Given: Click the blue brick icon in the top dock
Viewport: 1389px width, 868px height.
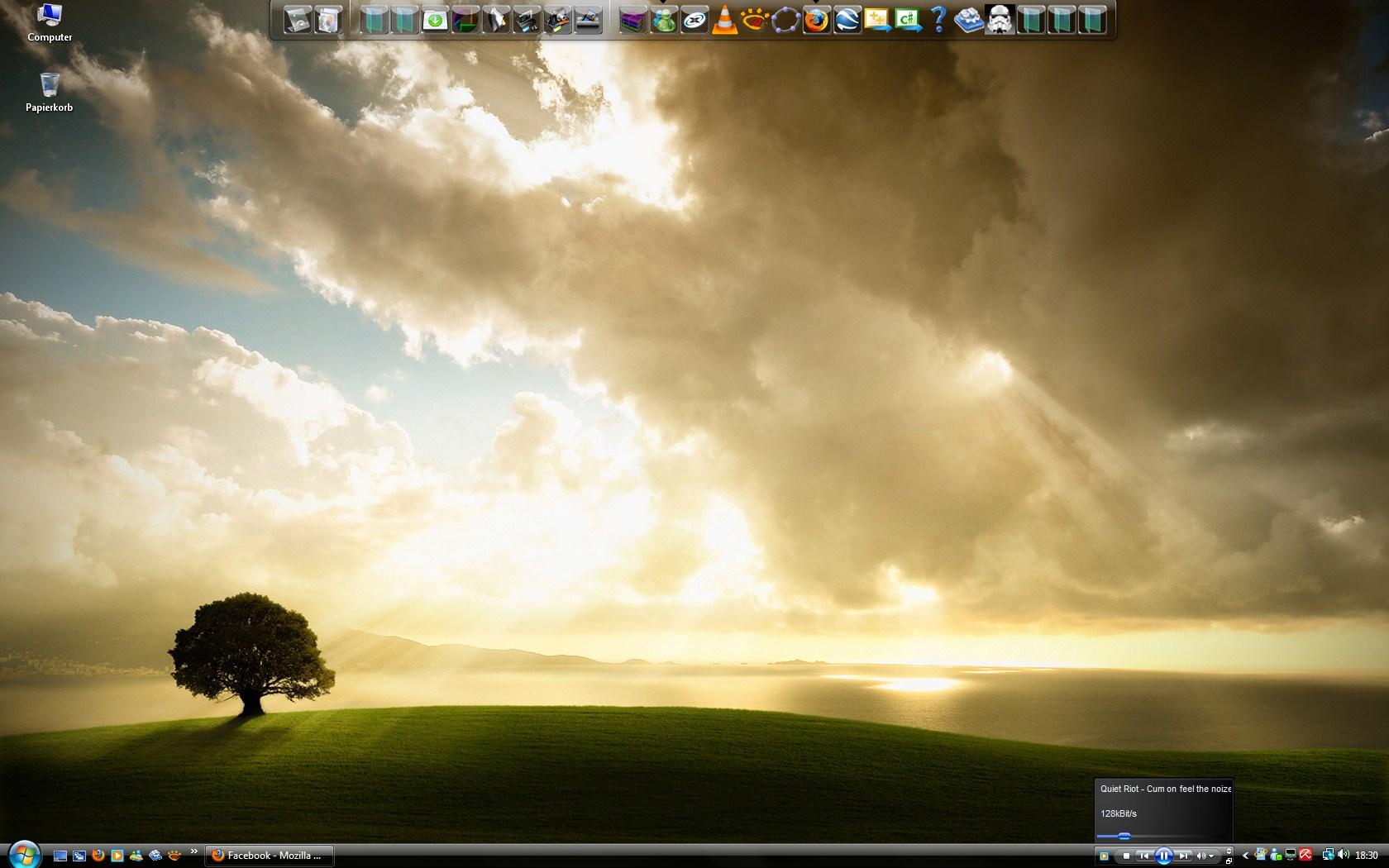Looking at the screenshot, I should [x=968, y=20].
